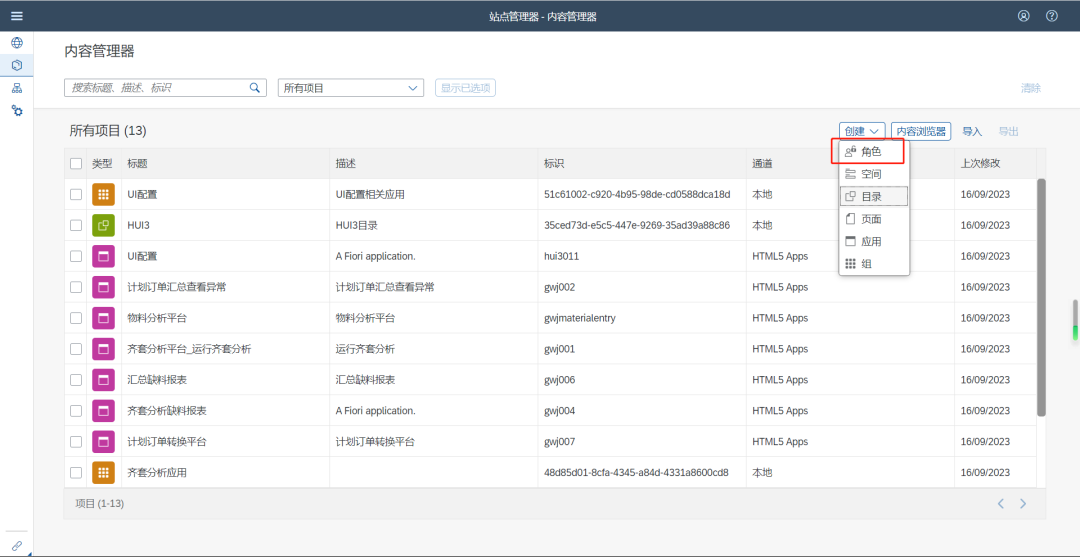Screen dimensions: 1080x557
Task: Click the search magnifier icon
Action: pyautogui.click(x=255, y=87)
